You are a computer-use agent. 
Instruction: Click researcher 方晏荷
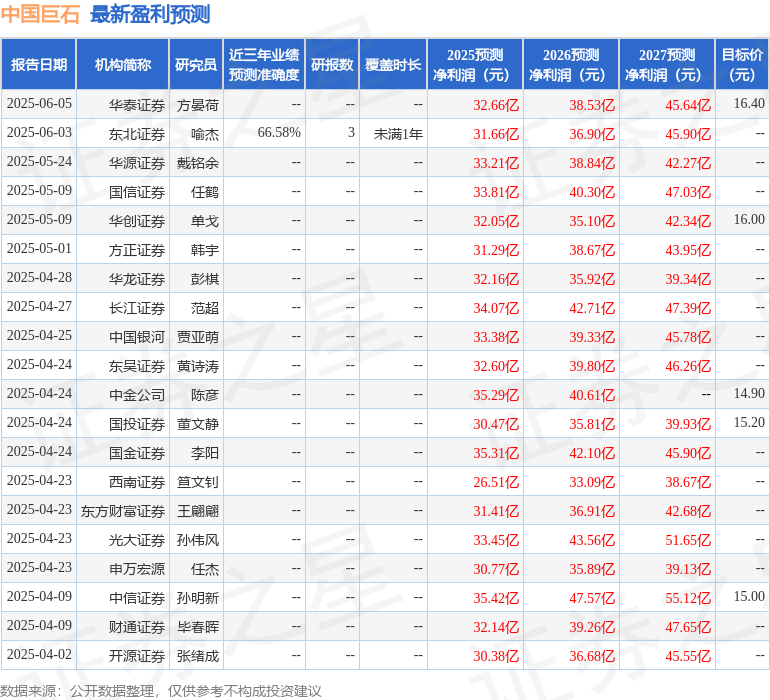click(198, 105)
